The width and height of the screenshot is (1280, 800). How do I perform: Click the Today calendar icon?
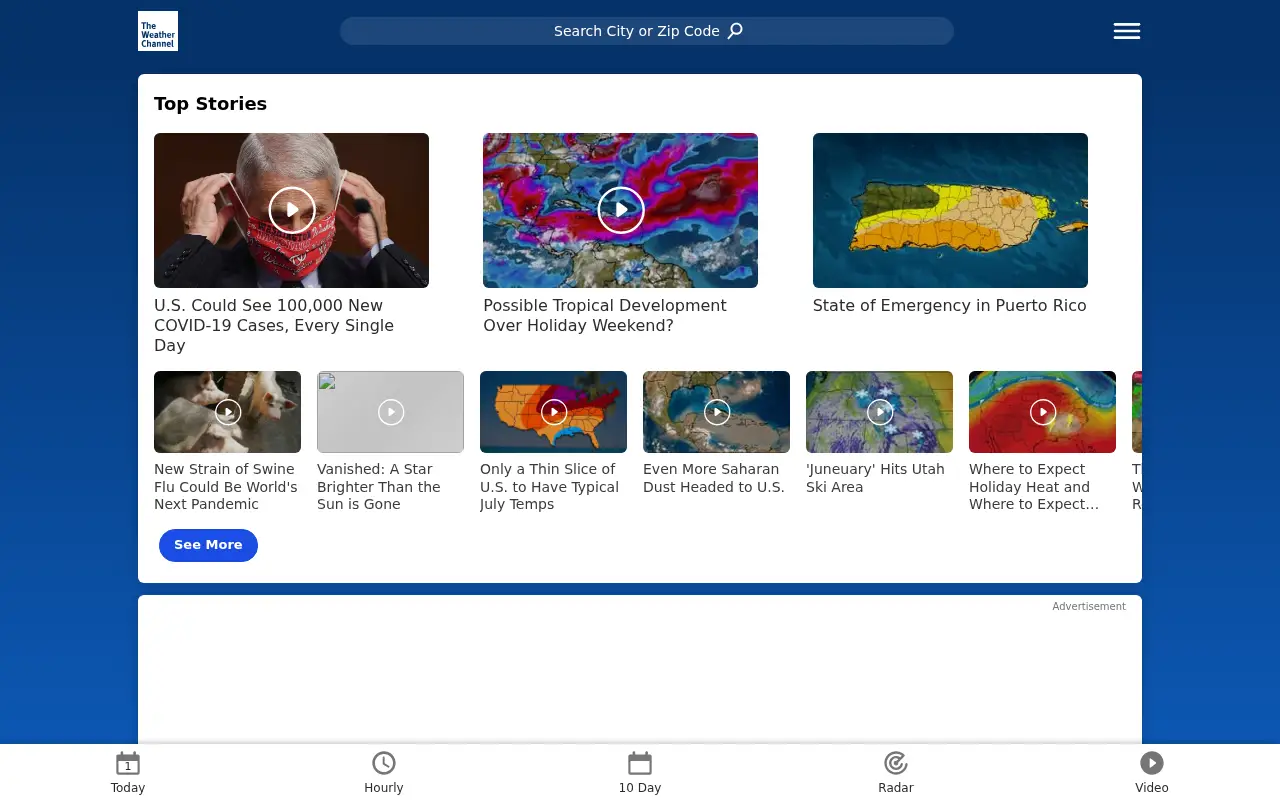point(128,764)
